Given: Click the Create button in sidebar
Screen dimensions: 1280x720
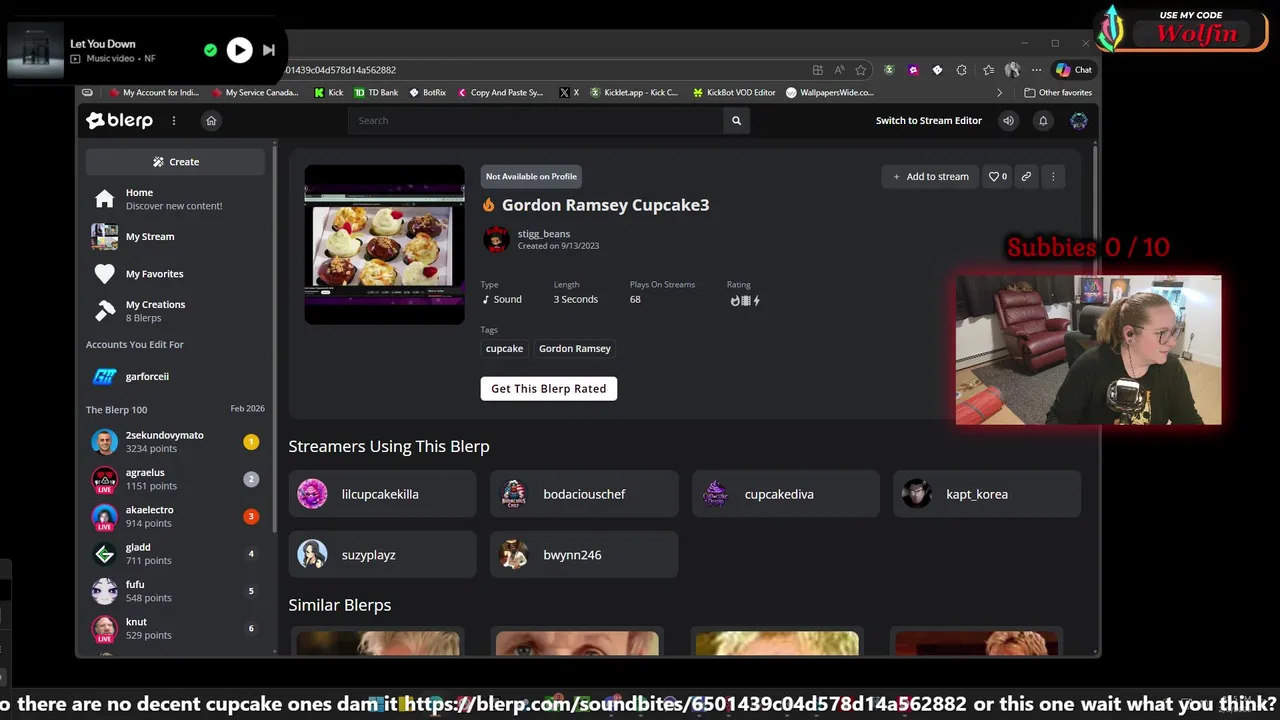Looking at the screenshot, I should [x=175, y=162].
